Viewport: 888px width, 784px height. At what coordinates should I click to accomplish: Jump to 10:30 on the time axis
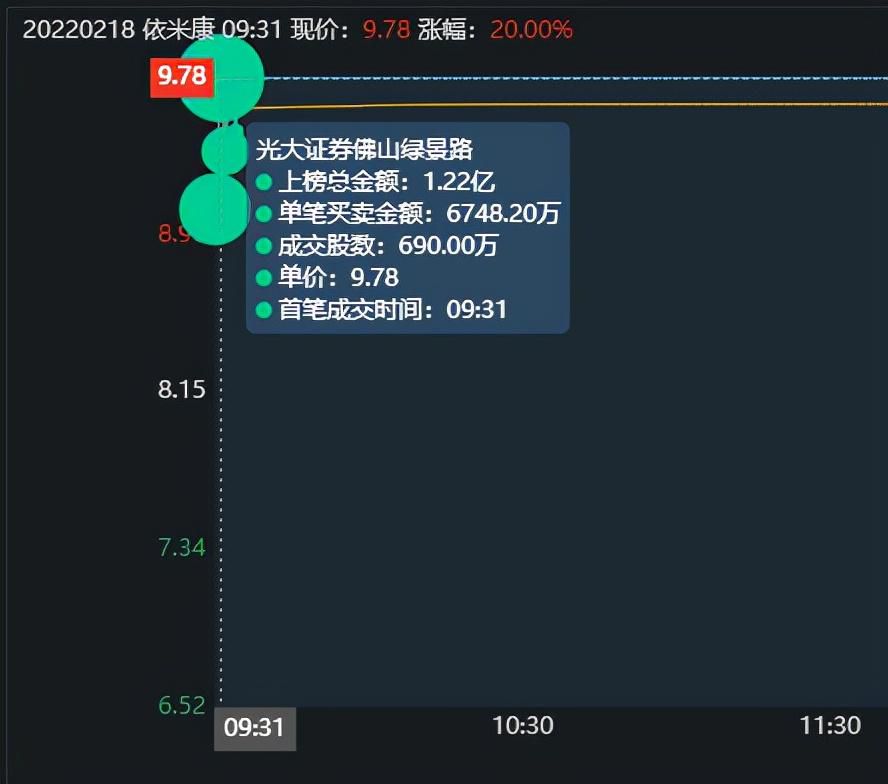tap(522, 725)
